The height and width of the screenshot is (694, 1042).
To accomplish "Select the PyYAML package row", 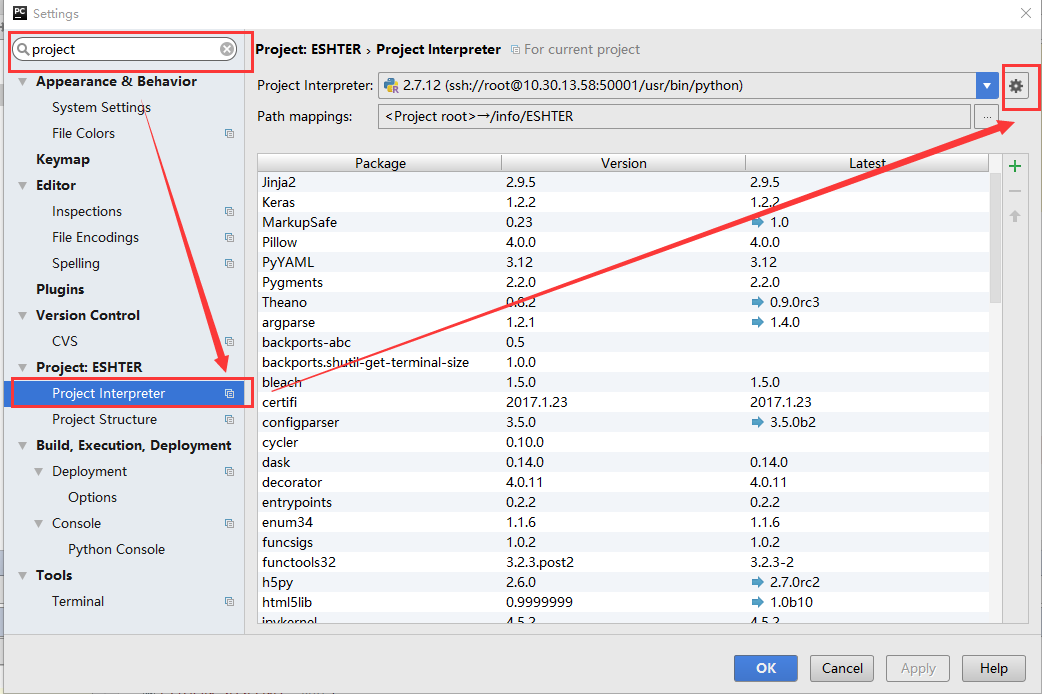I will pos(623,262).
